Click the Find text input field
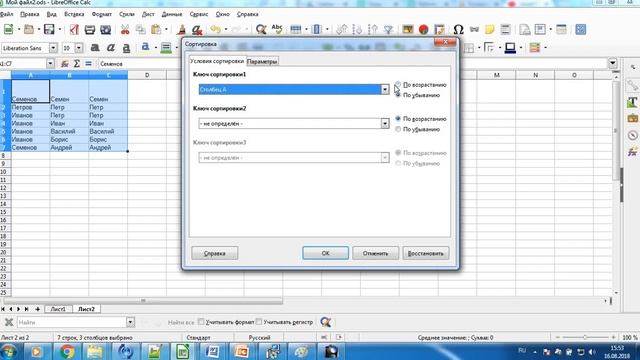The height and width of the screenshot is (360, 640). click(x=72, y=322)
